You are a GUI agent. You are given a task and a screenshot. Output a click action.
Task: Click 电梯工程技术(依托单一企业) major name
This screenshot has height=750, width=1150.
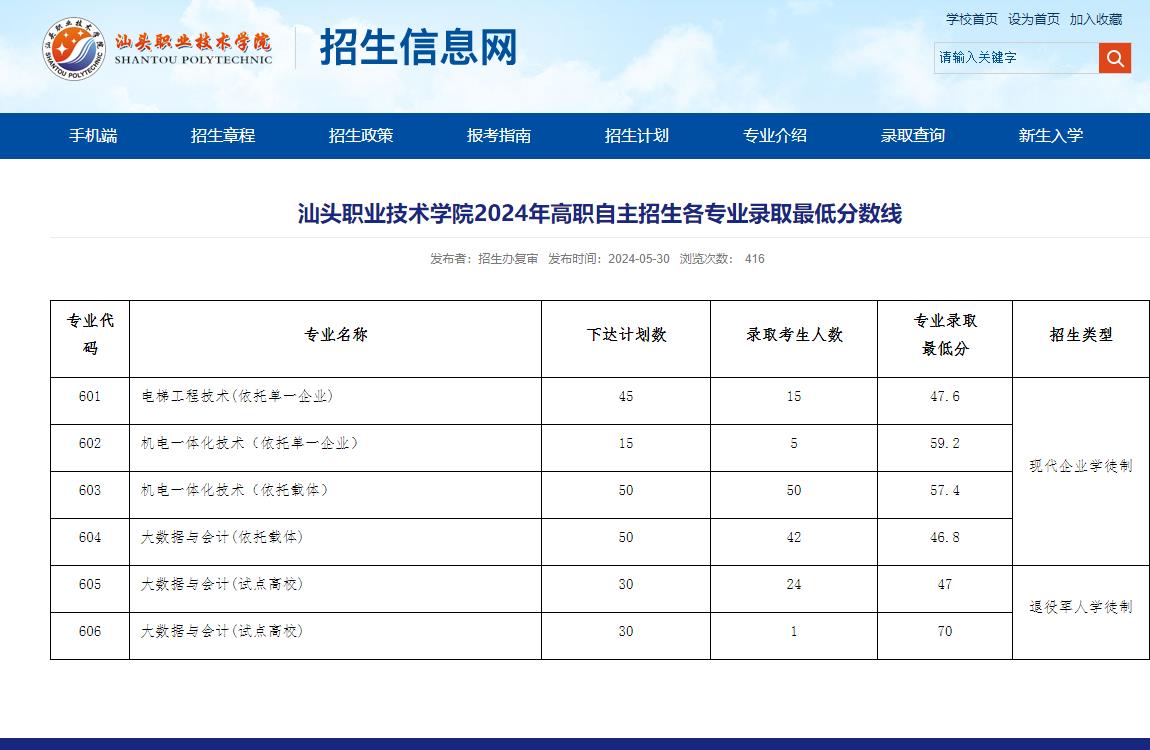pyautogui.click(x=237, y=397)
